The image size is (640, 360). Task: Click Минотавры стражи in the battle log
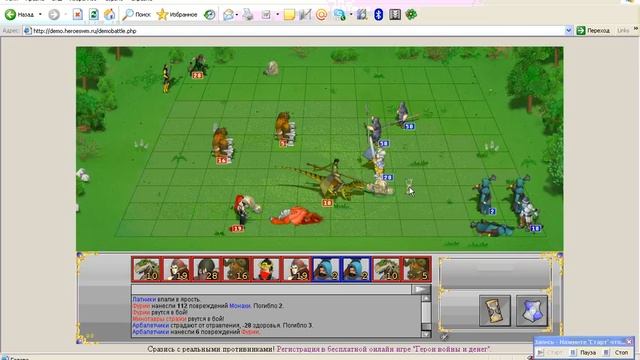(159, 319)
